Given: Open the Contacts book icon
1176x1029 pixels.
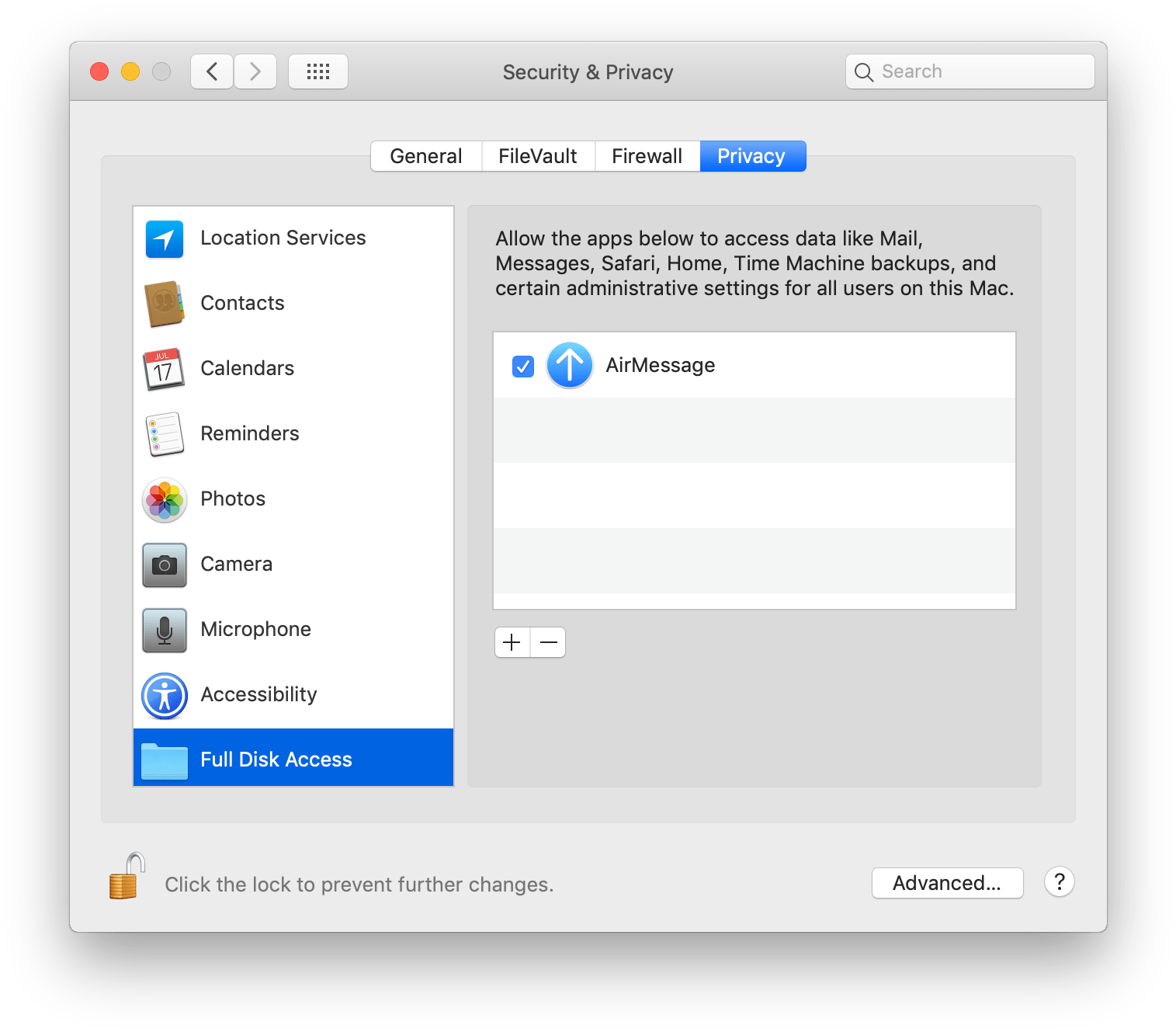Looking at the screenshot, I should (x=165, y=304).
